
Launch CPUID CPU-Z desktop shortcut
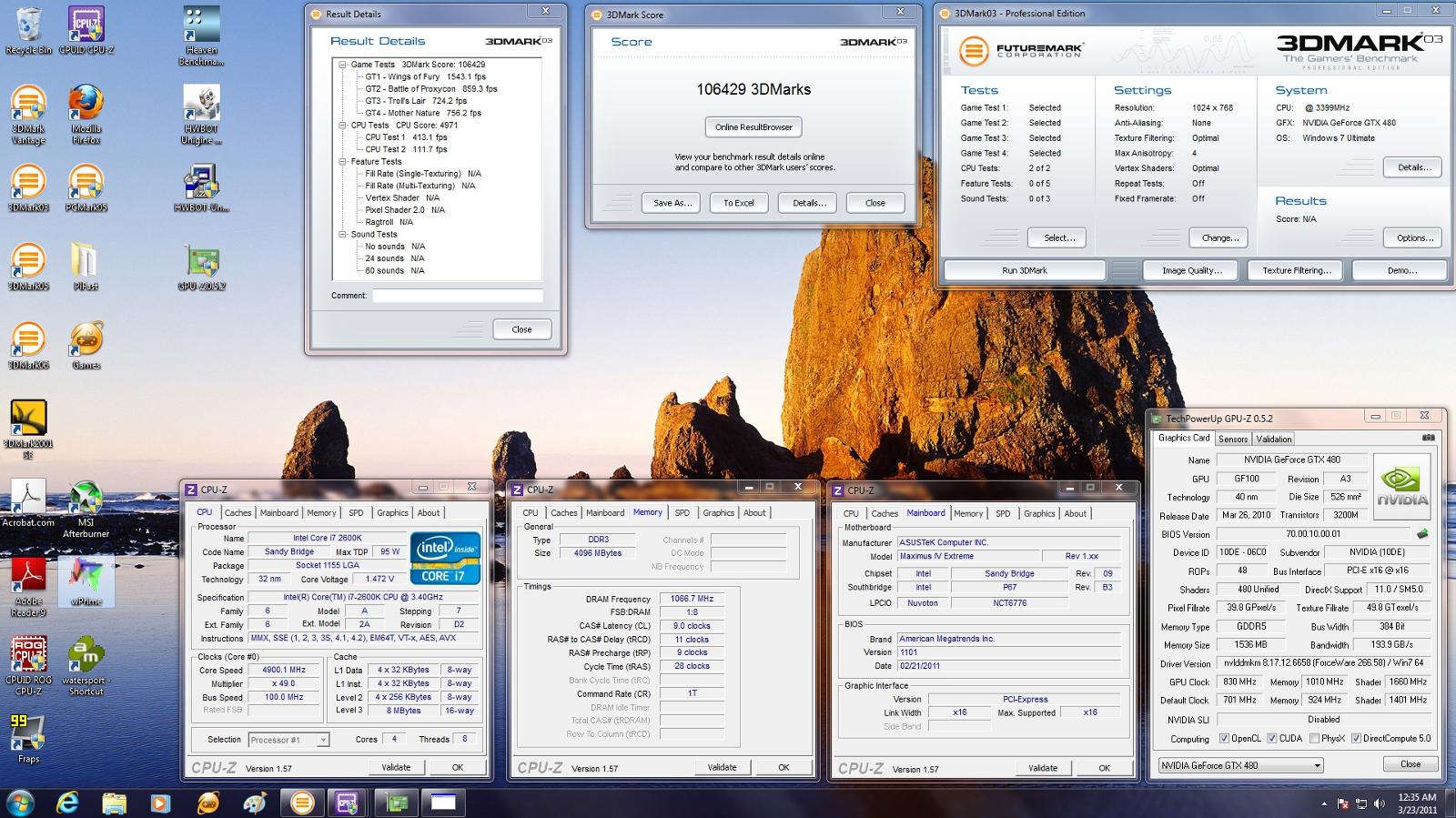86,30
